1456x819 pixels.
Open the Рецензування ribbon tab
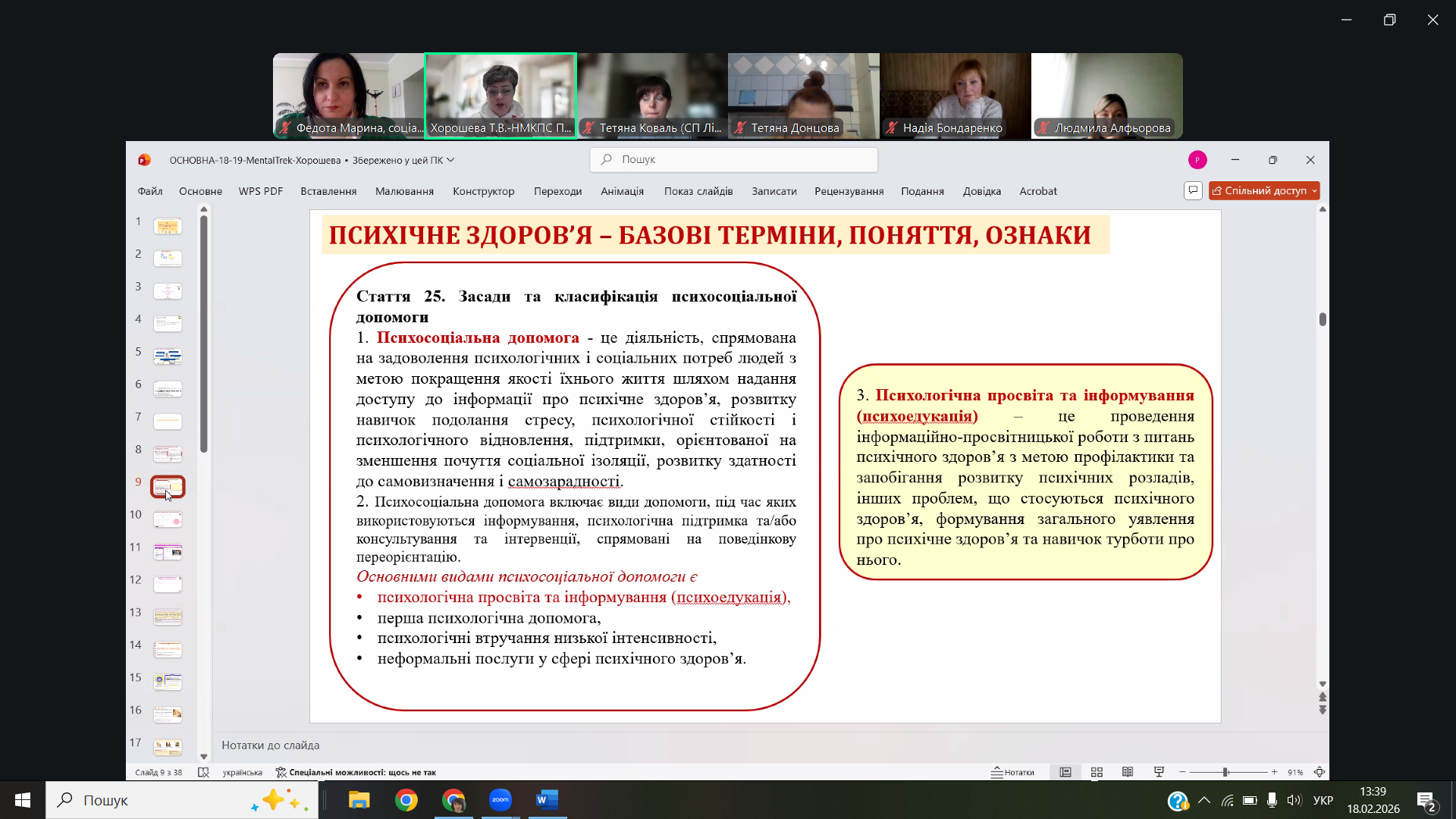point(849,191)
